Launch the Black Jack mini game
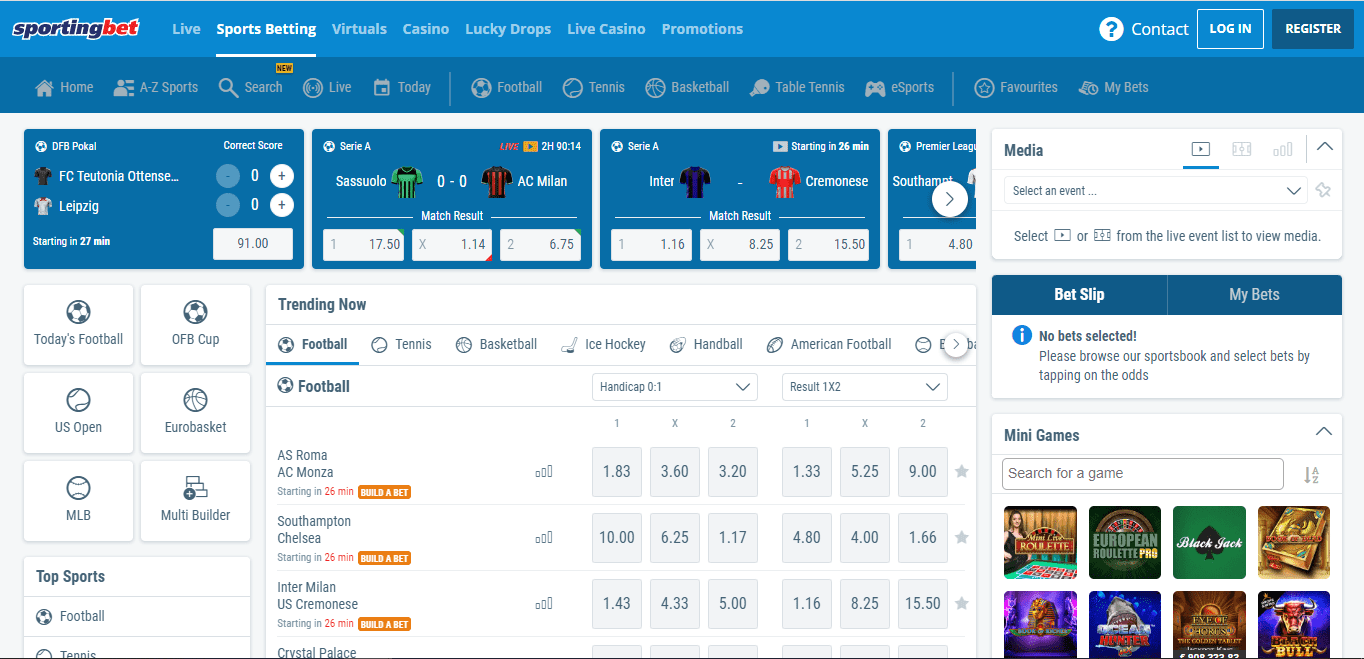 pos(1209,543)
